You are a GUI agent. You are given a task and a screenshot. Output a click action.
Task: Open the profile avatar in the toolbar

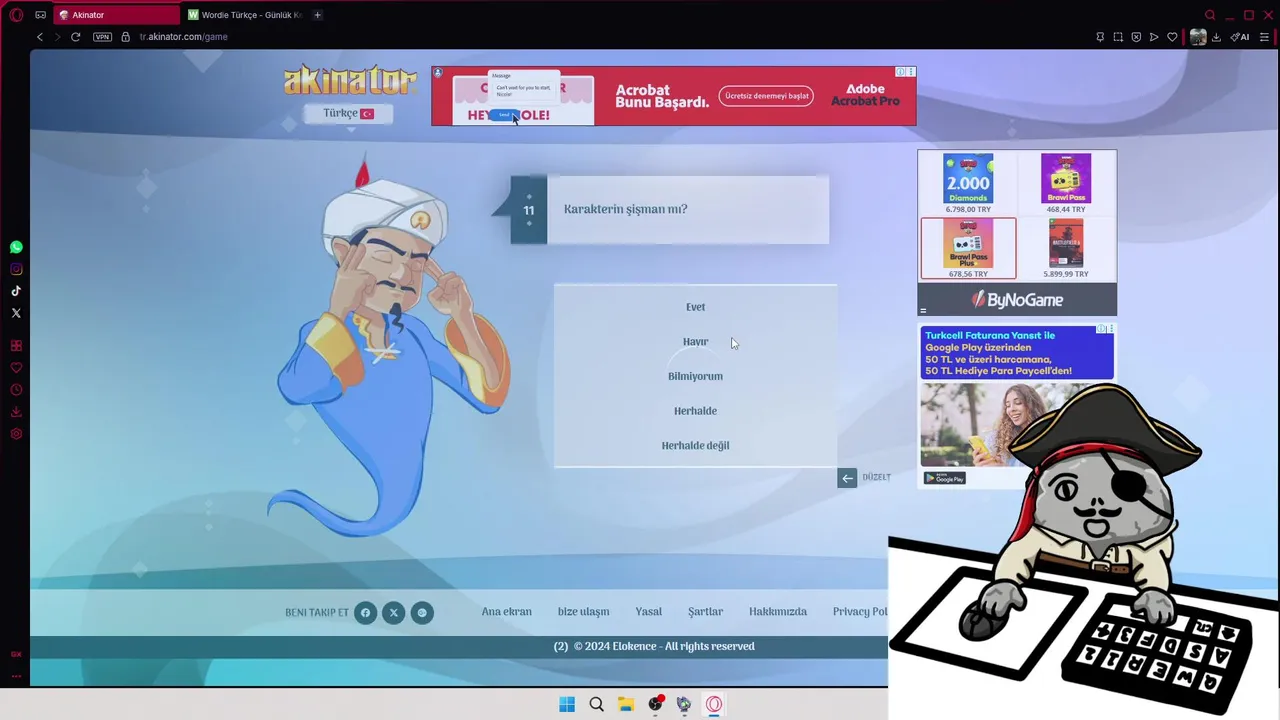[1198, 37]
